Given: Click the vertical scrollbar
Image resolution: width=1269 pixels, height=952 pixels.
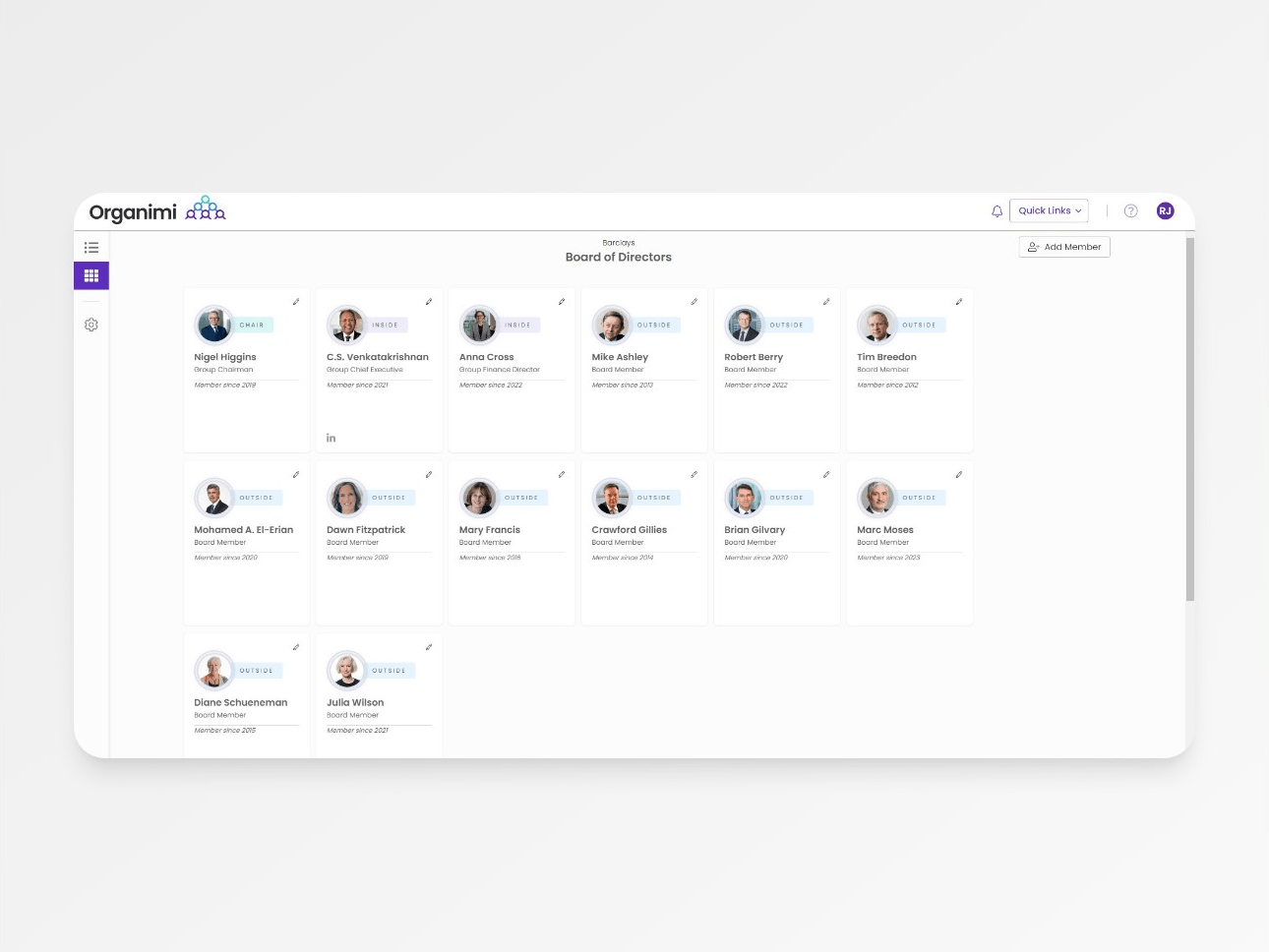Looking at the screenshot, I should point(1189,419).
